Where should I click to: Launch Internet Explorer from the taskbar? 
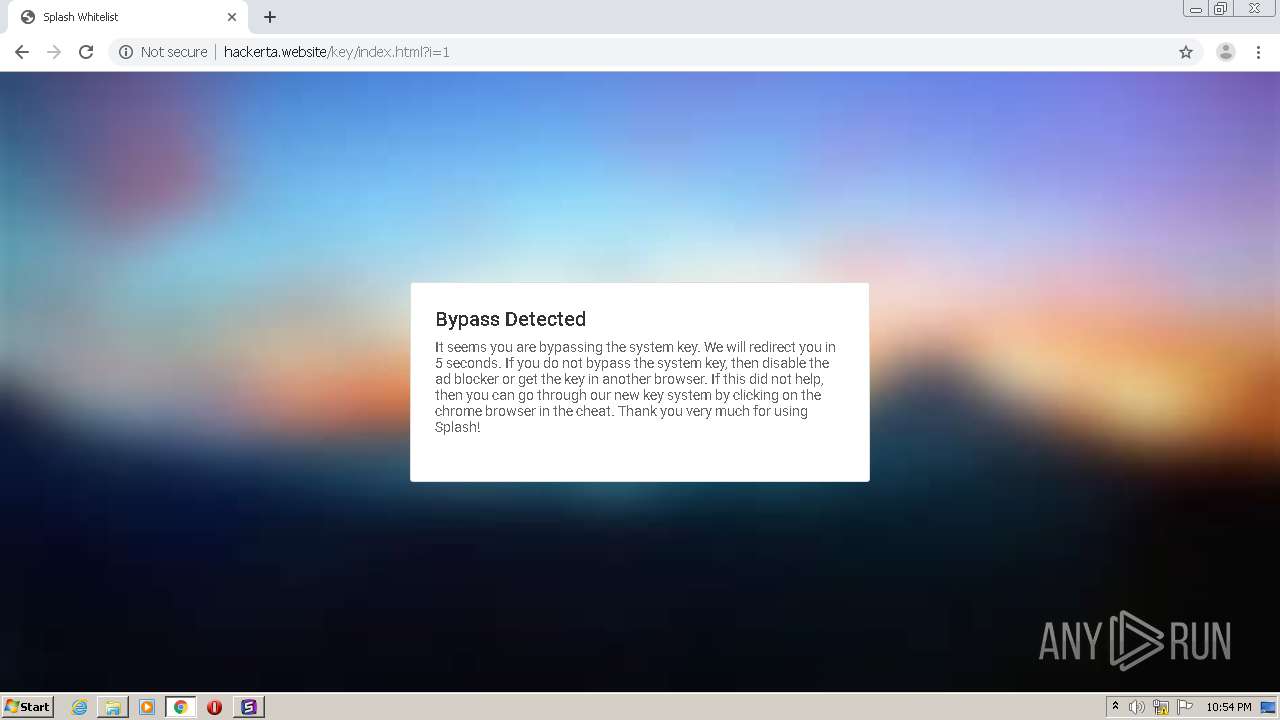(80, 707)
